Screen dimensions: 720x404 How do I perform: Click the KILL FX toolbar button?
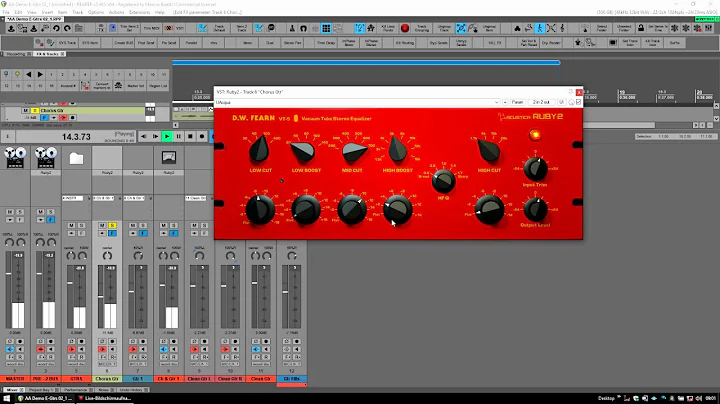point(495,43)
